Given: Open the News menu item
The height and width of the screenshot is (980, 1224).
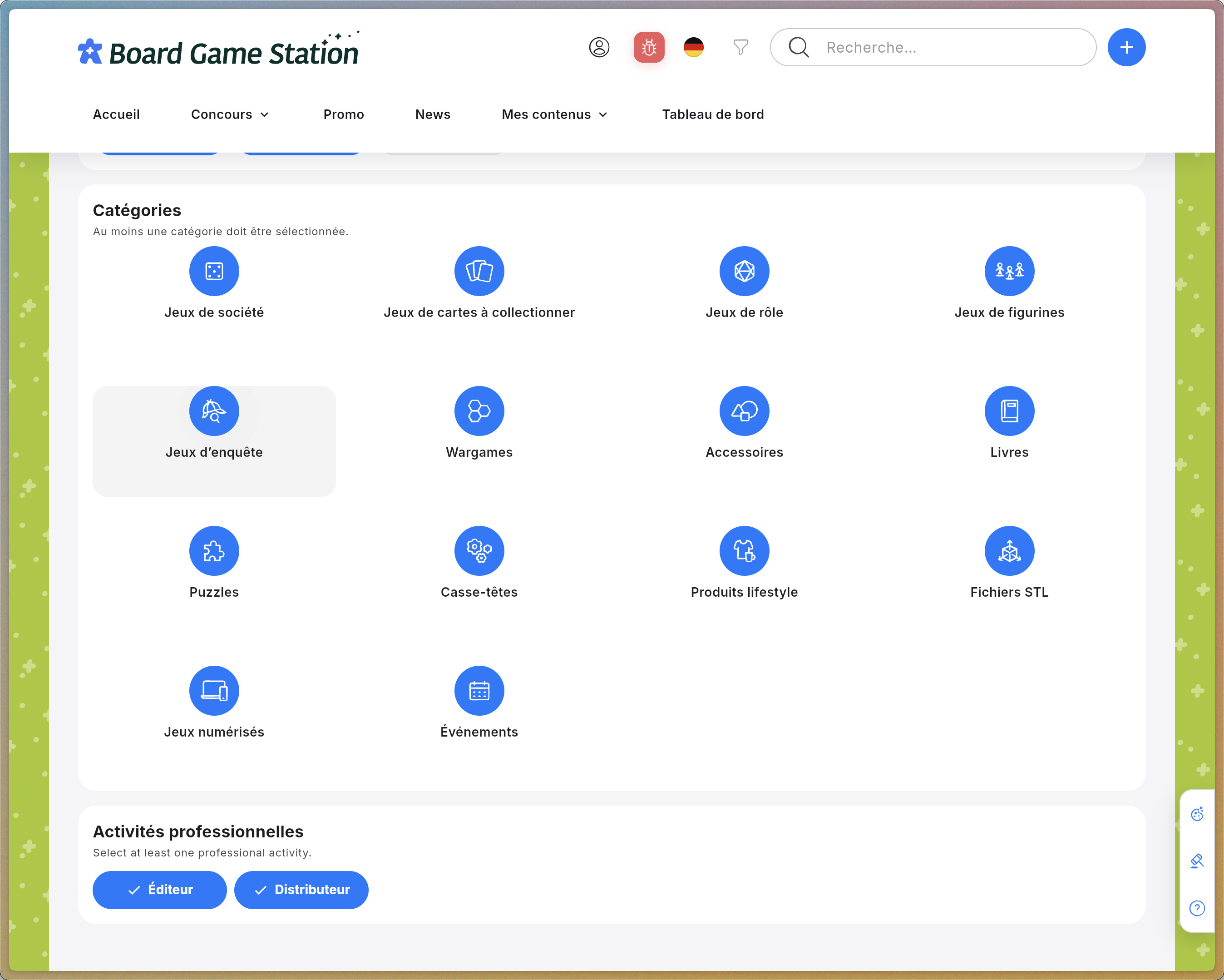Looking at the screenshot, I should [433, 114].
